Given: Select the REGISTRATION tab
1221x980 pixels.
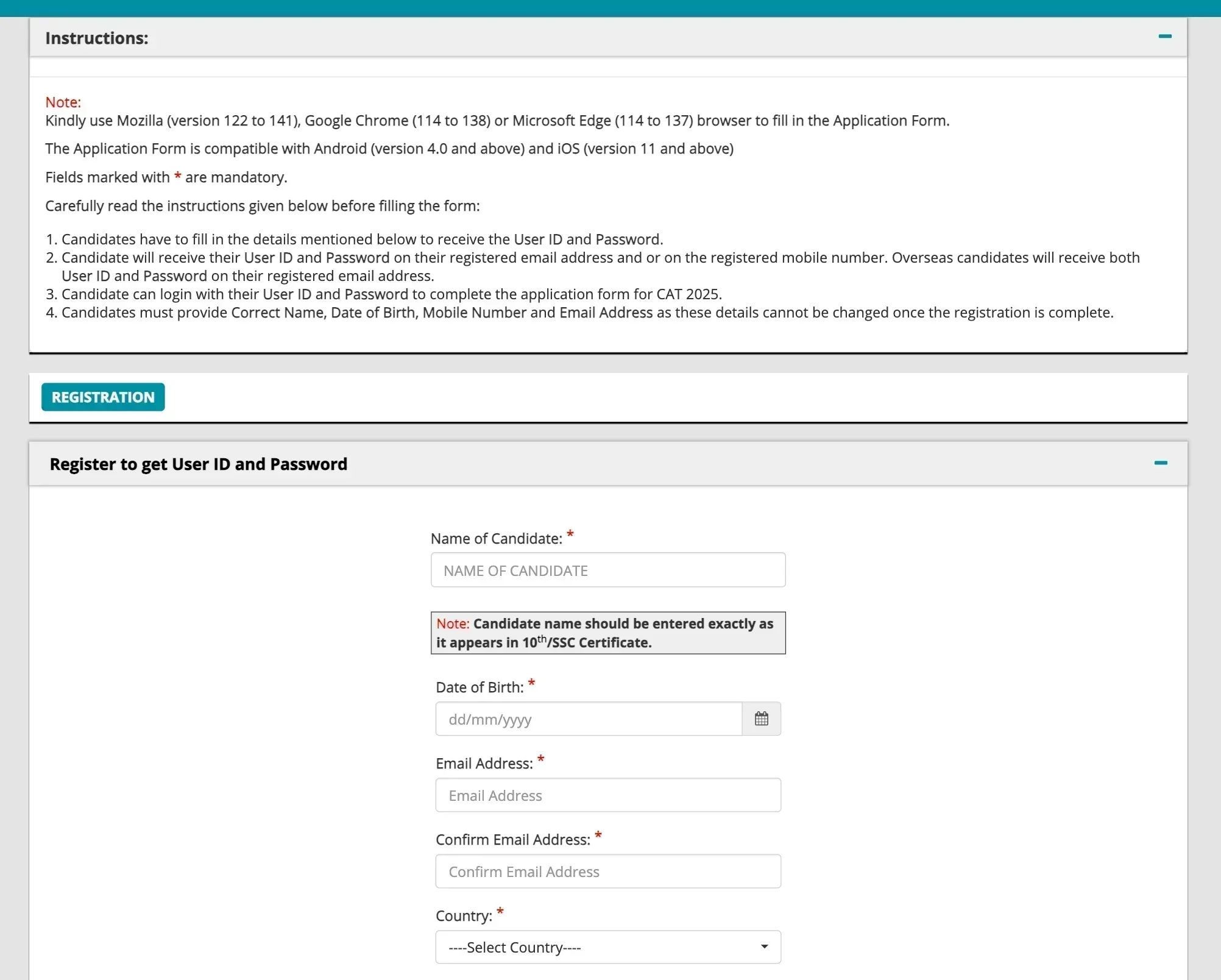Looking at the screenshot, I should pyautogui.click(x=103, y=397).
